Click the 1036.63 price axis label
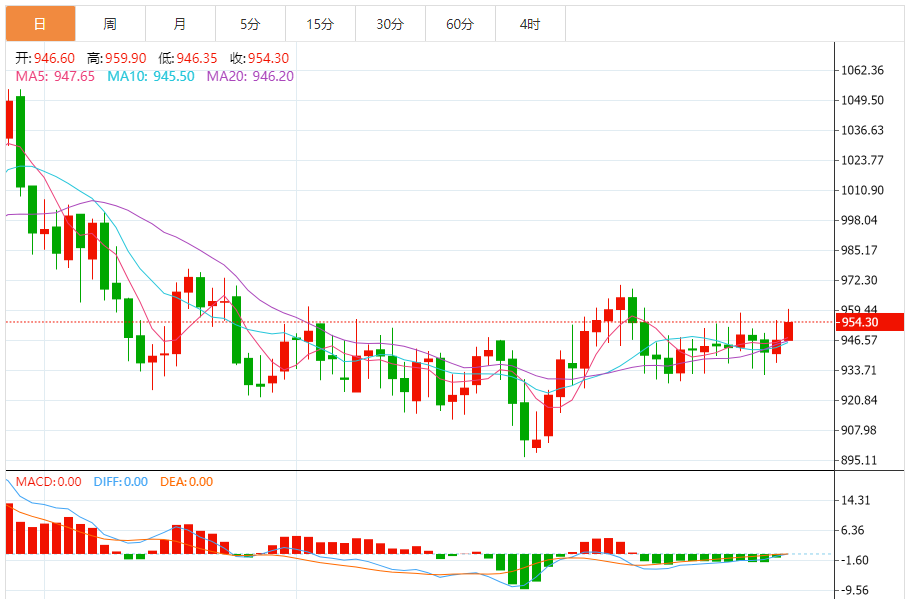The width and height of the screenshot is (910, 599). [x=862, y=130]
